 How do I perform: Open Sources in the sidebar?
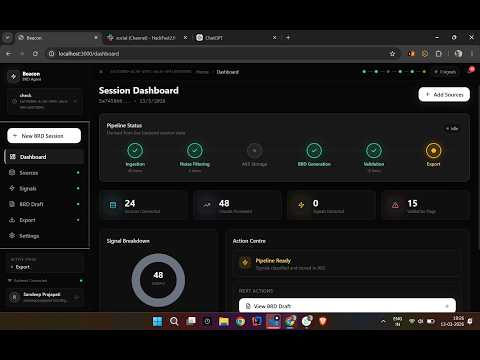44,173
